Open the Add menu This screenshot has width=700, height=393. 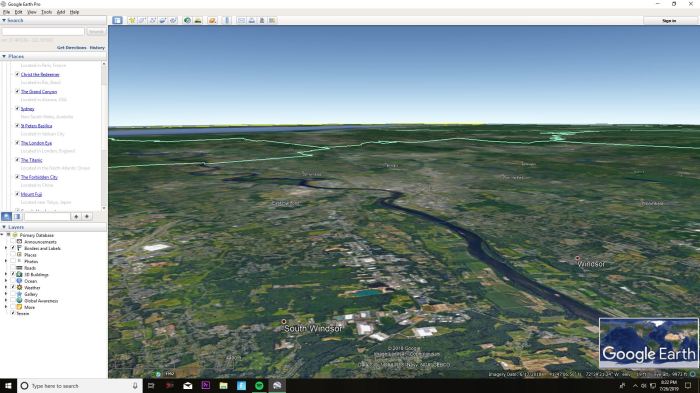[61, 12]
